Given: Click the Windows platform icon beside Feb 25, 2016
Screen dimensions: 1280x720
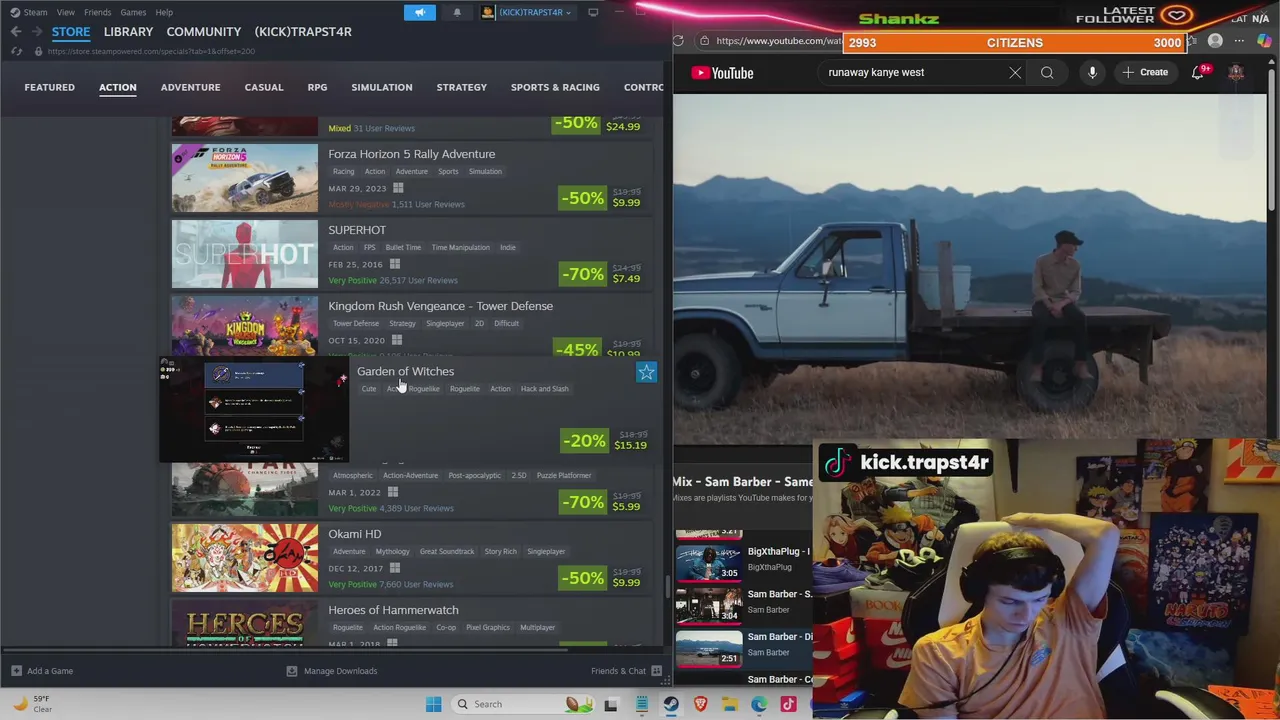Looking at the screenshot, I should click(x=394, y=264).
